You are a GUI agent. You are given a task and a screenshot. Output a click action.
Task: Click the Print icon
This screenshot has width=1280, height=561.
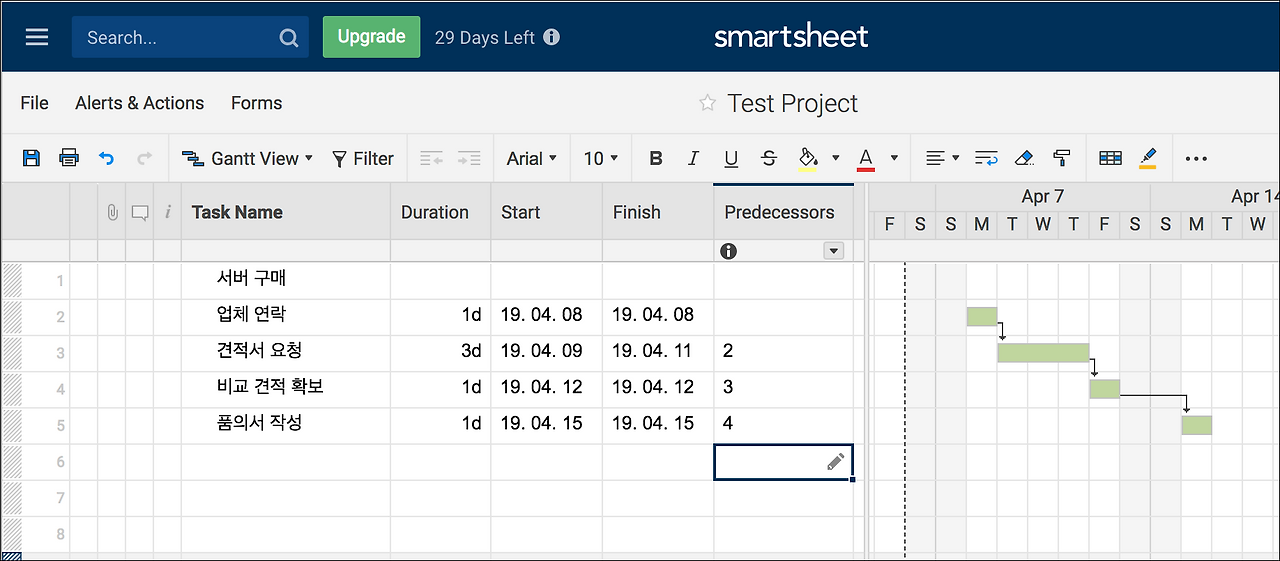[x=69, y=158]
